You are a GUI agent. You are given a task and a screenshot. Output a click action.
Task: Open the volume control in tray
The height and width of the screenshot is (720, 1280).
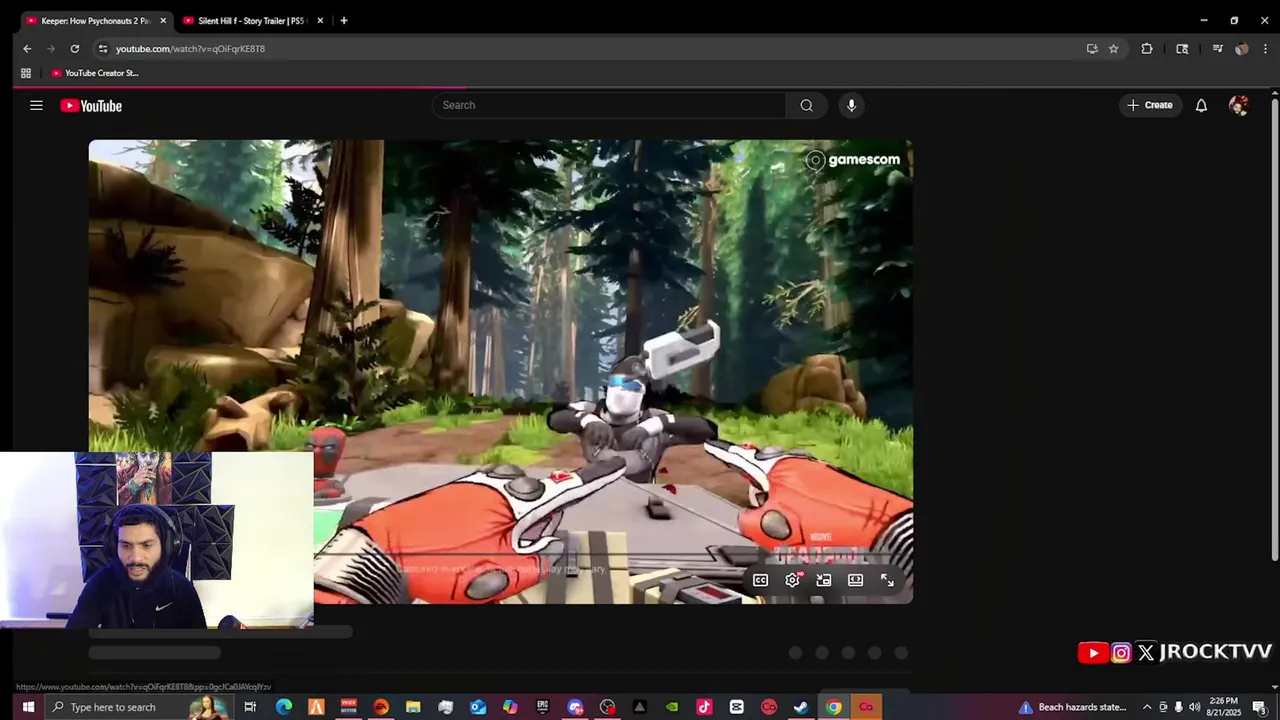click(1194, 707)
